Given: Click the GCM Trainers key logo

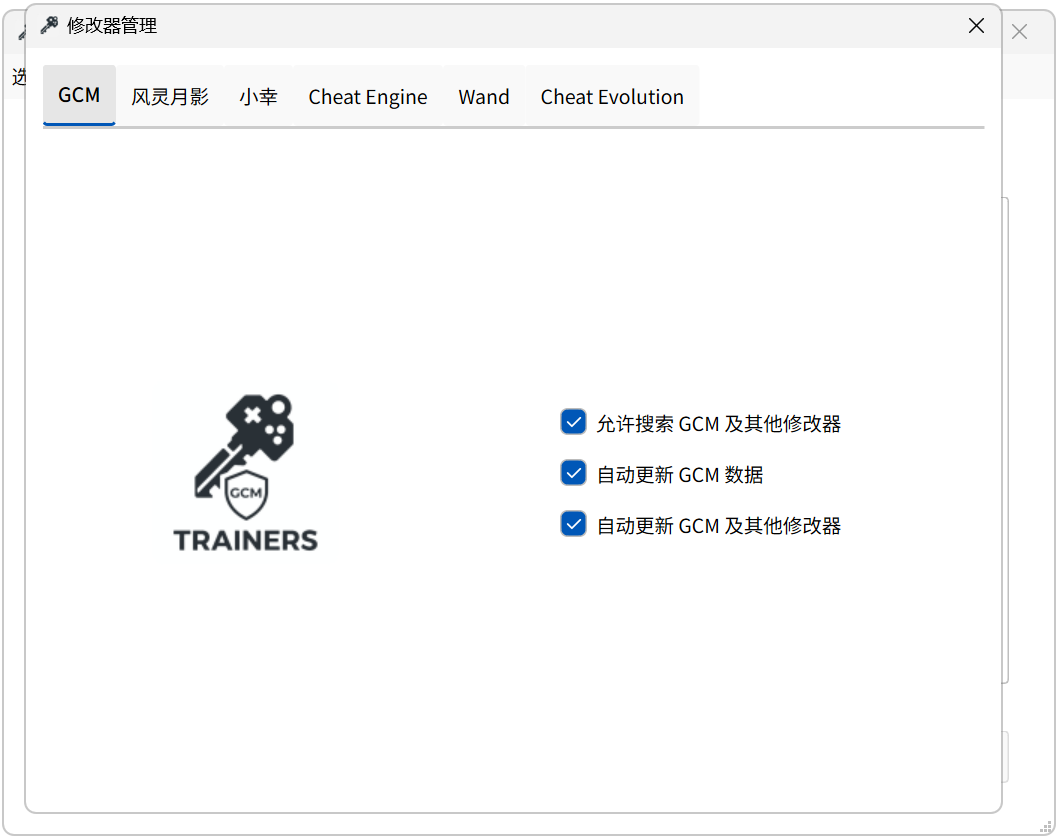Looking at the screenshot, I should tap(245, 472).
